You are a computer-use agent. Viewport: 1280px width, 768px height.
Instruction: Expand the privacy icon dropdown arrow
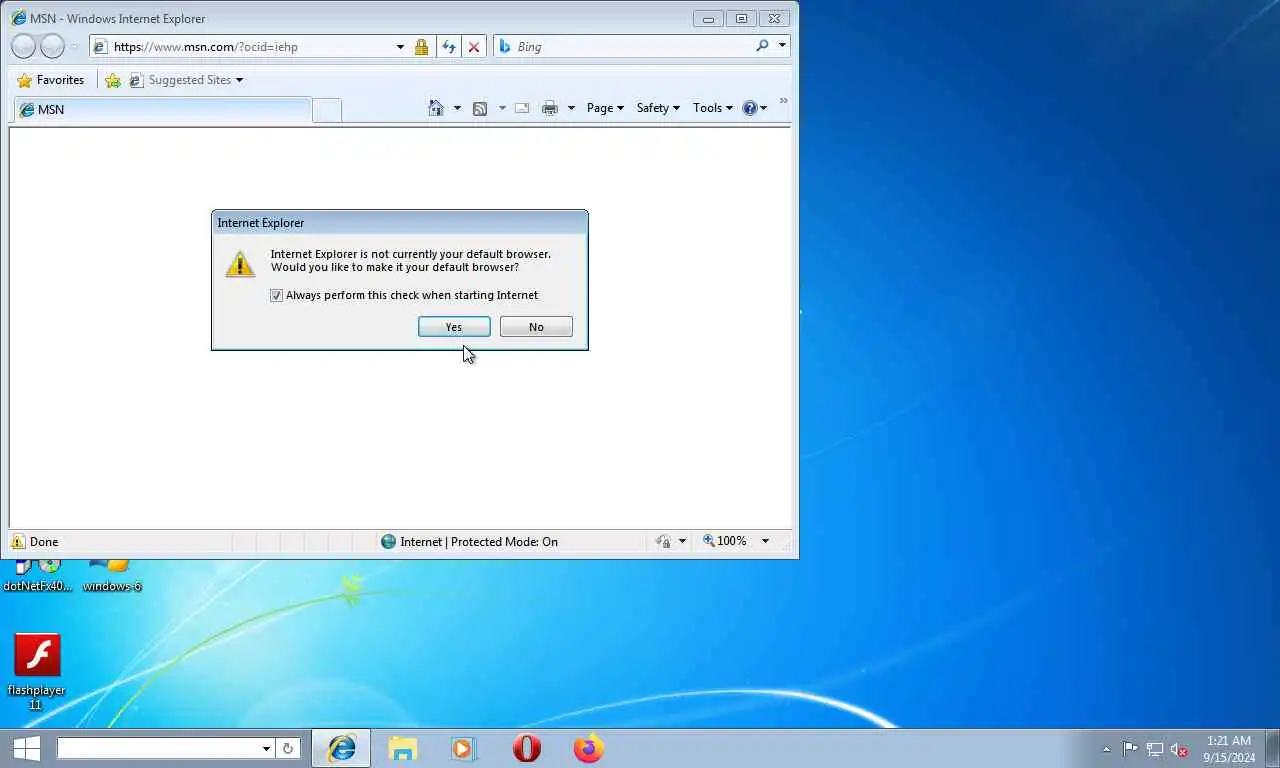(x=683, y=542)
